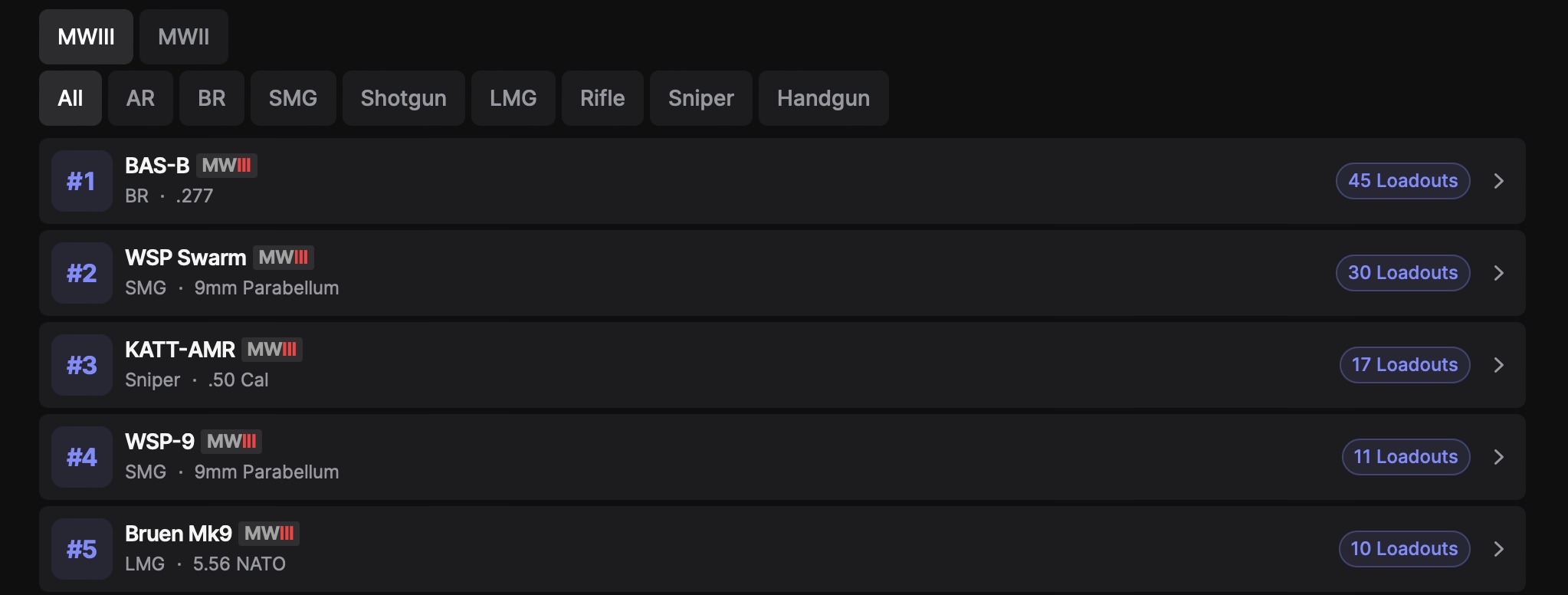Switch to the MWII game tab
1568x595 pixels.
(183, 37)
